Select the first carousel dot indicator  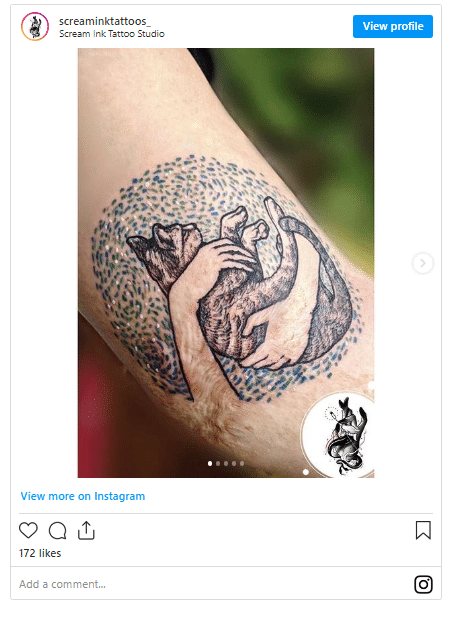pyautogui.click(x=210, y=463)
